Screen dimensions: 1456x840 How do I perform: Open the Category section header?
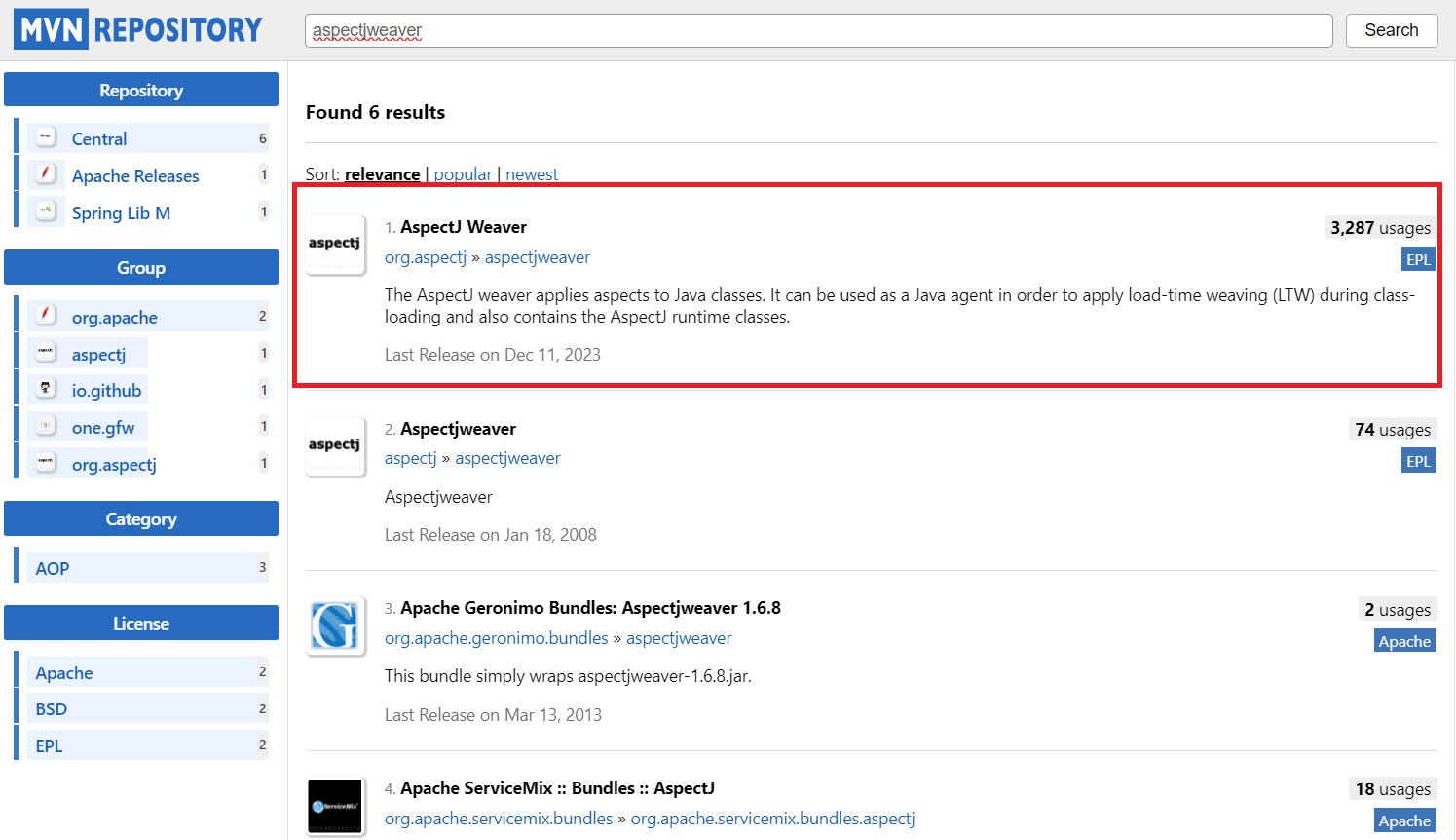[141, 518]
